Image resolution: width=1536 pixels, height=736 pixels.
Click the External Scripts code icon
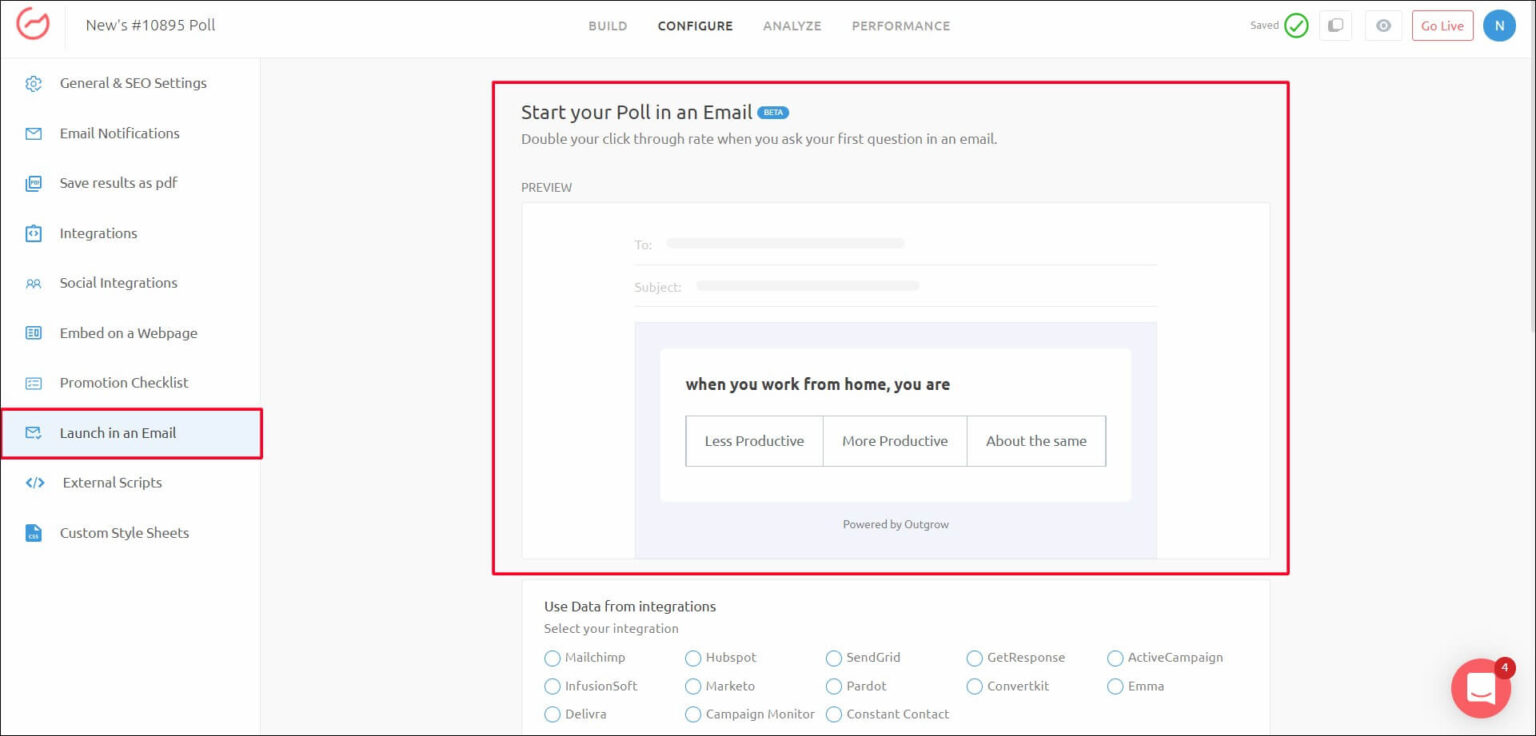tap(35, 483)
